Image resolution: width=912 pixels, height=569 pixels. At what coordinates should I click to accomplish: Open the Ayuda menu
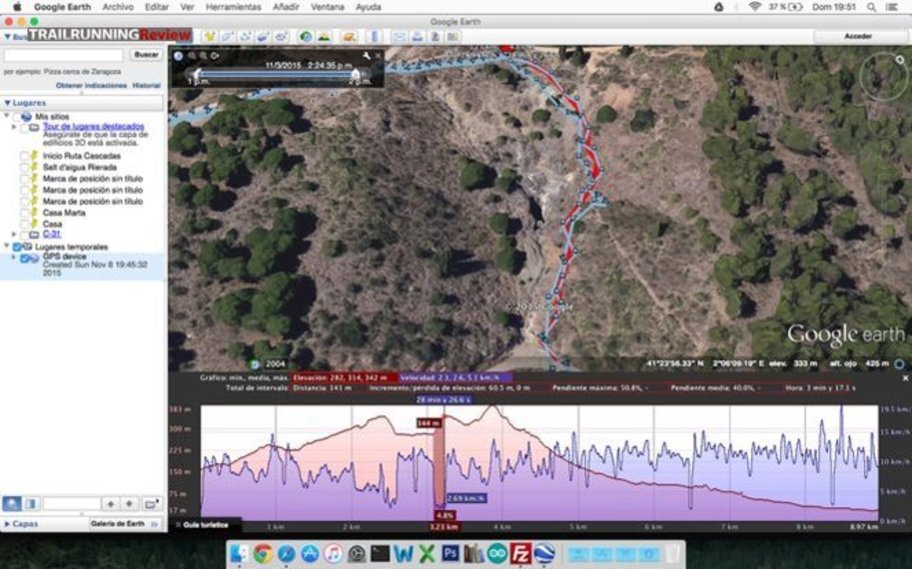click(368, 7)
